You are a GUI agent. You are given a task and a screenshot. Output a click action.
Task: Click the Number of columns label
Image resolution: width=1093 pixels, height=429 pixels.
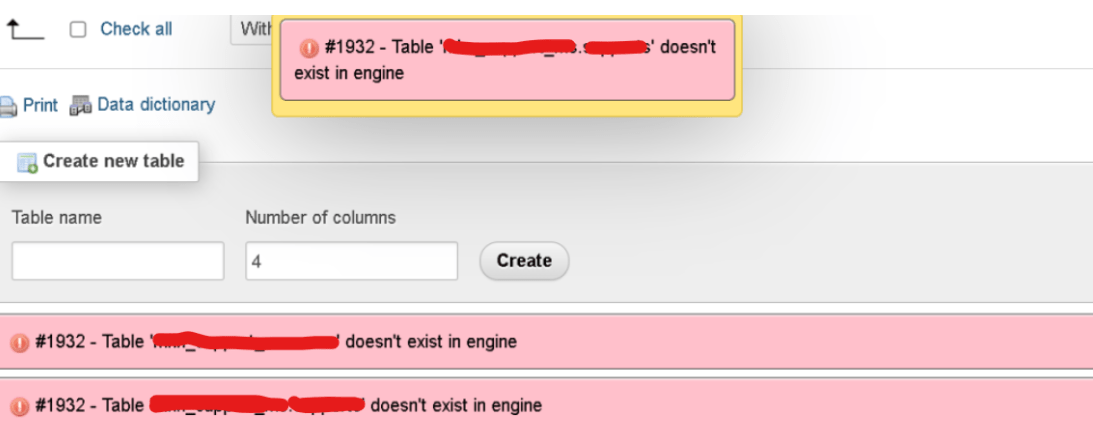pyautogui.click(x=321, y=218)
